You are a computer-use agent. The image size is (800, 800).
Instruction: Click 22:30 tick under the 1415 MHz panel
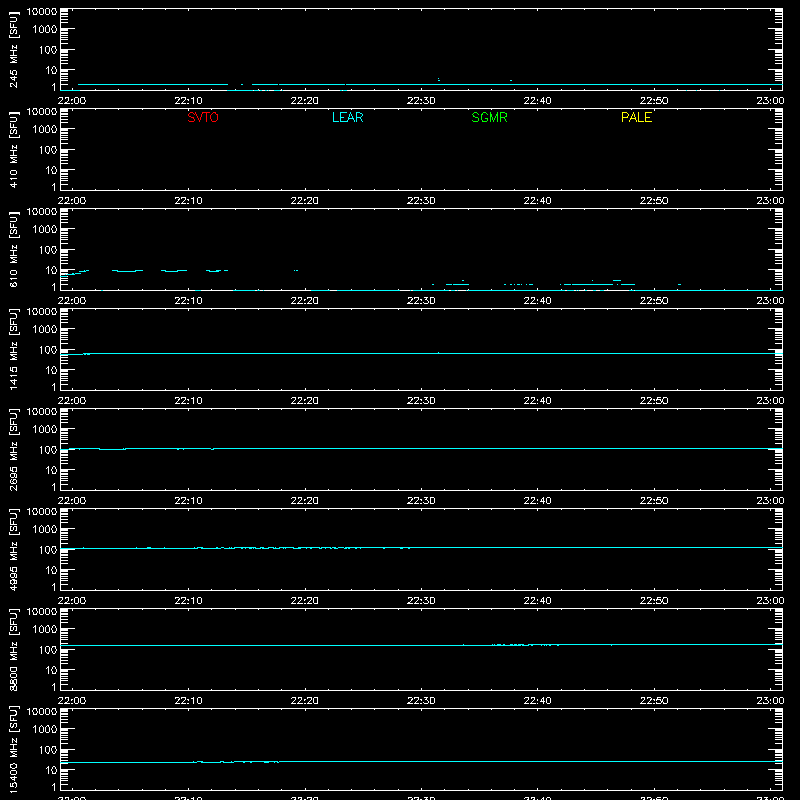coord(421,401)
